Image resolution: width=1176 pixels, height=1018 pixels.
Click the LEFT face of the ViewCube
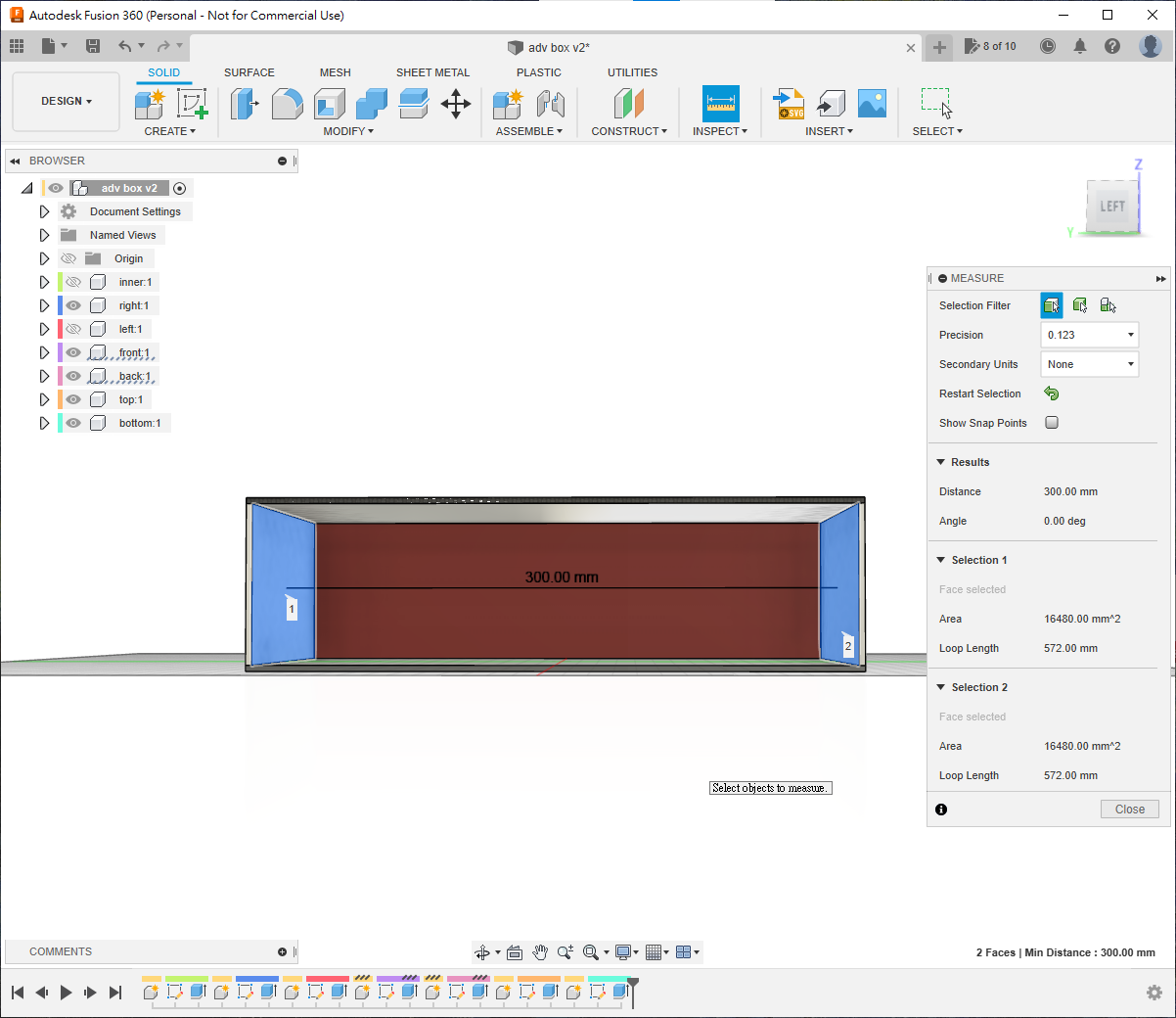tap(1111, 207)
